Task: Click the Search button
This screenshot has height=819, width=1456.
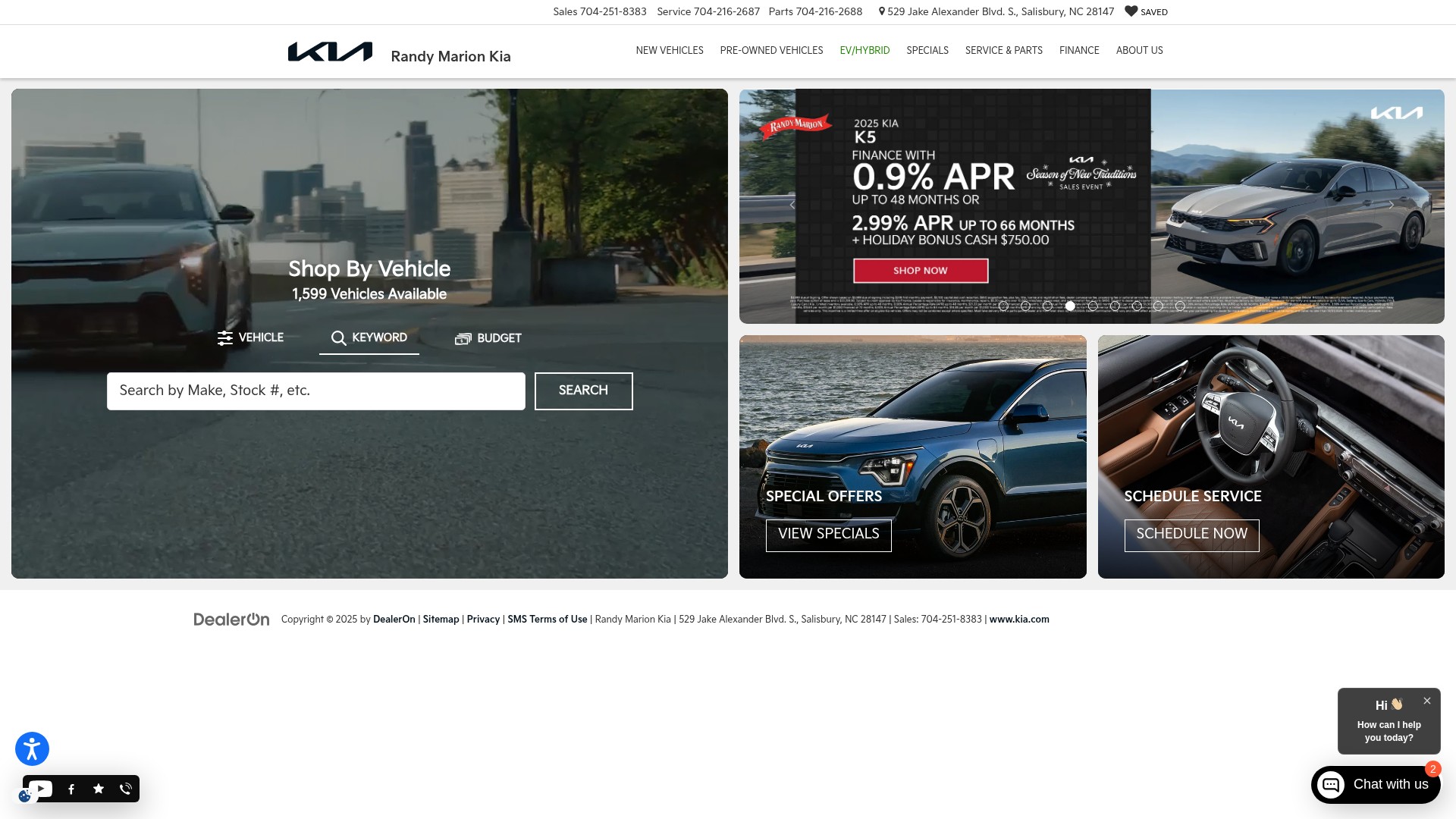Action: click(584, 391)
